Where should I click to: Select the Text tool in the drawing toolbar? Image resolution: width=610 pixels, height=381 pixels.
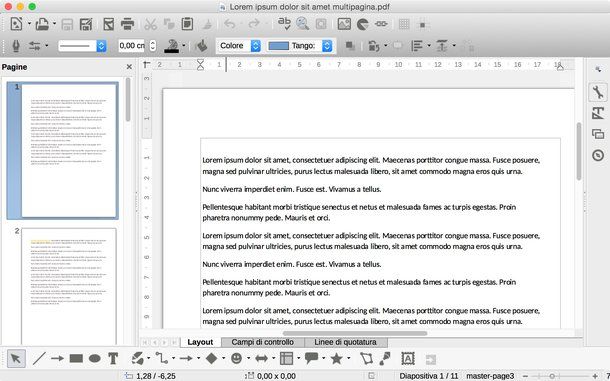(x=113, y=358)
